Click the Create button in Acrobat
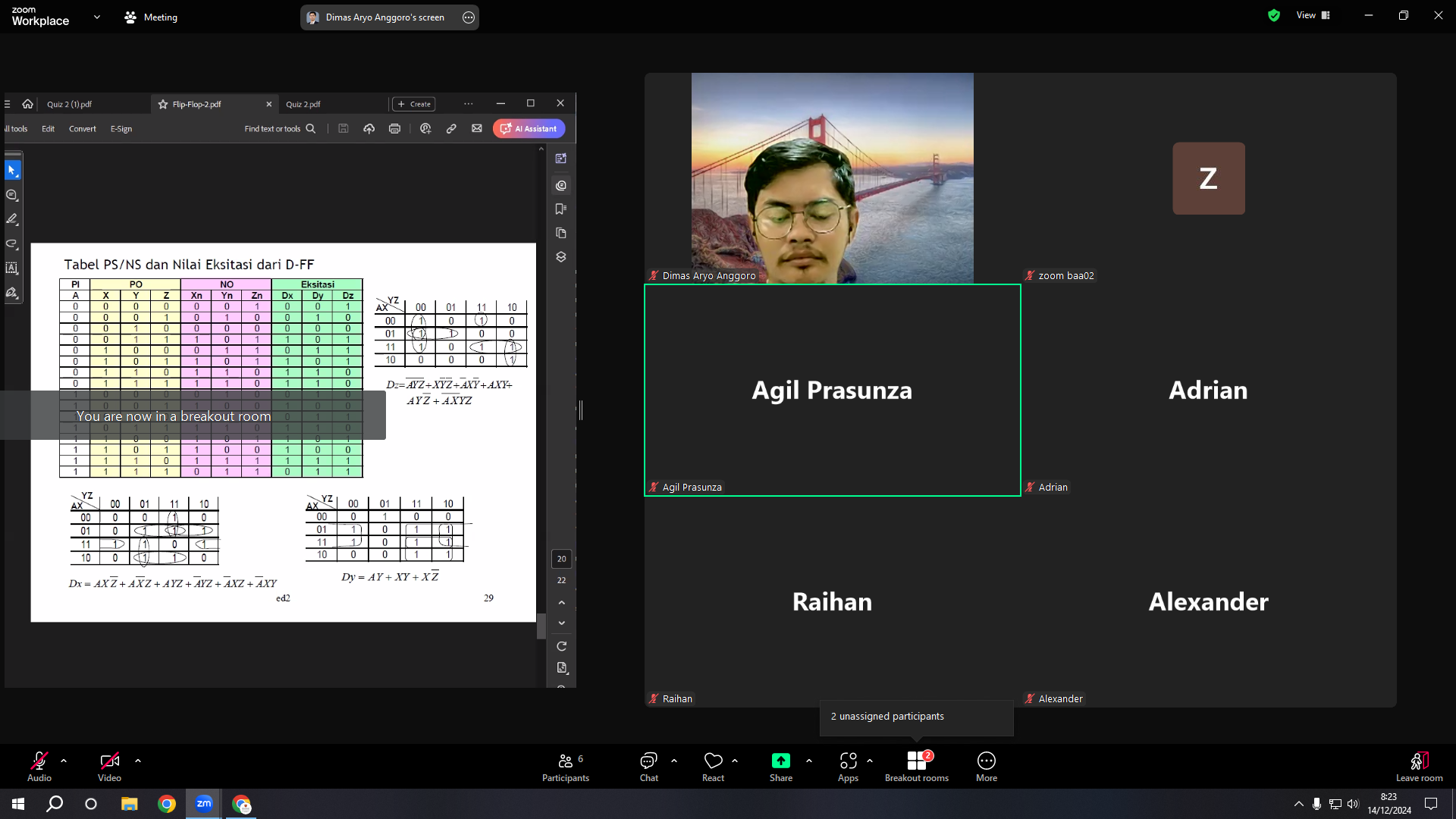Screen dimensions: 1456x819 pos(414,104)
